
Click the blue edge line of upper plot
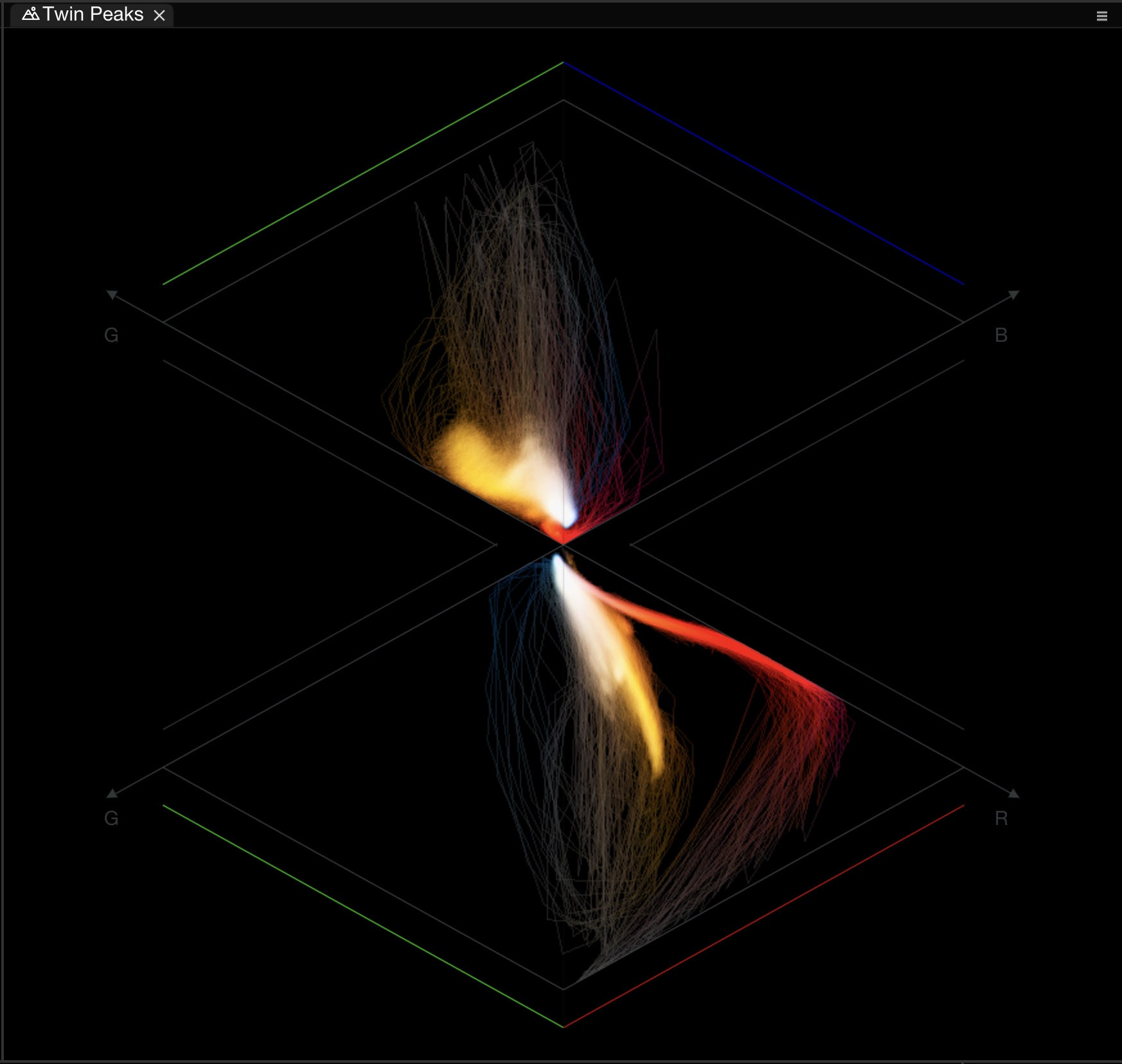[763, 173]
